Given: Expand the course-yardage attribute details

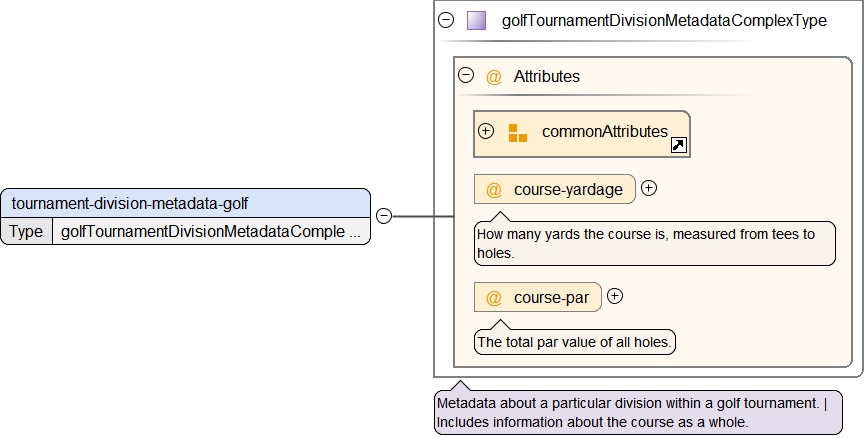Looking at the screenshot, I should coord(649,188).
